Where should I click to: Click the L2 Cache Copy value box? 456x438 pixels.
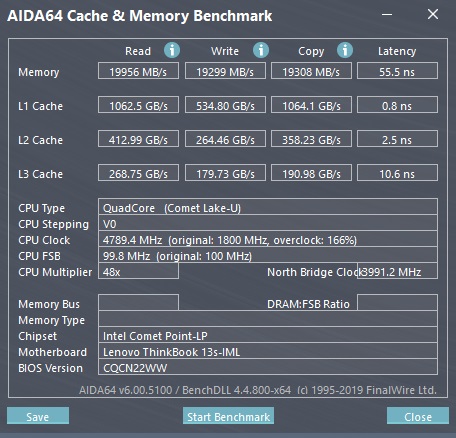click(x=311, y=139)
